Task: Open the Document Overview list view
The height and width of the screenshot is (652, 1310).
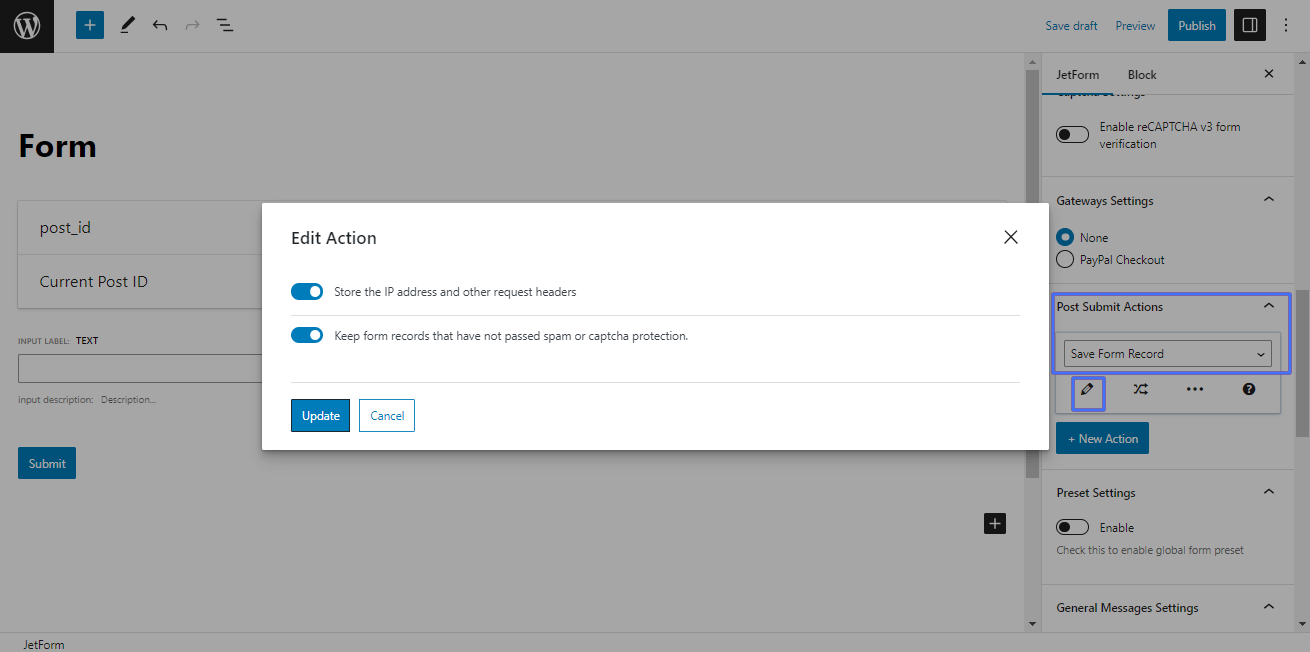Action: click(x=224, y=24)
